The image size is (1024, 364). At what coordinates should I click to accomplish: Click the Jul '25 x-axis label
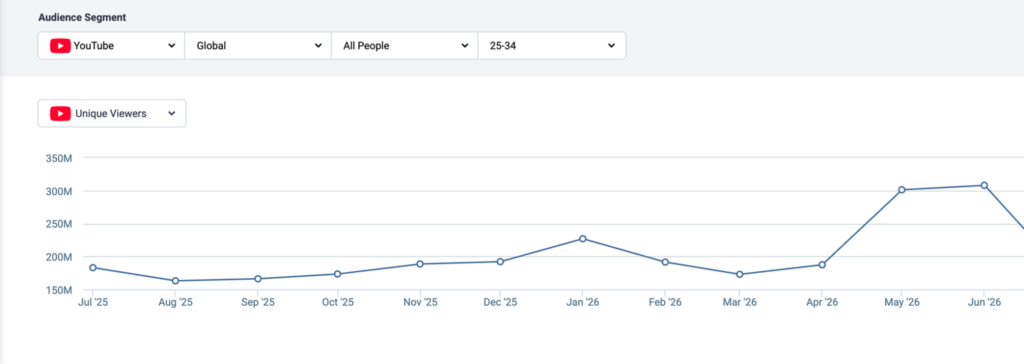coord(93,303)
